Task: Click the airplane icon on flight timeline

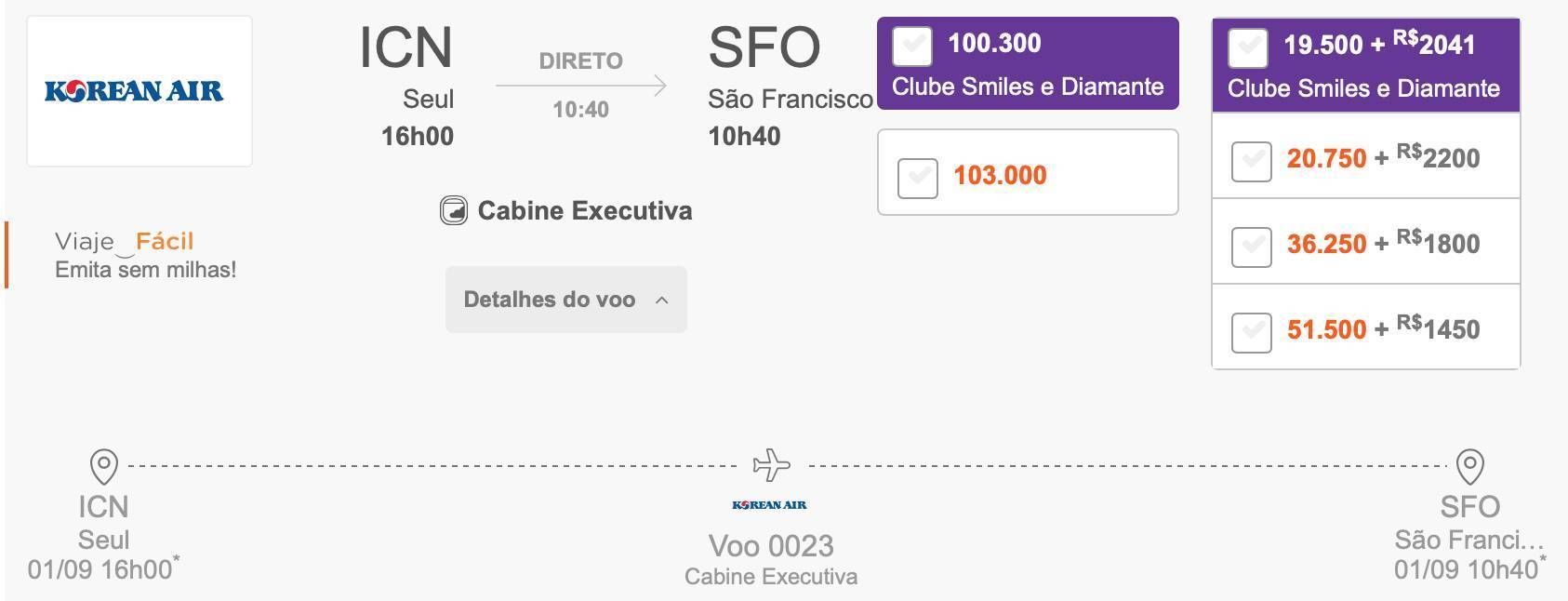Action: (771, 464)
